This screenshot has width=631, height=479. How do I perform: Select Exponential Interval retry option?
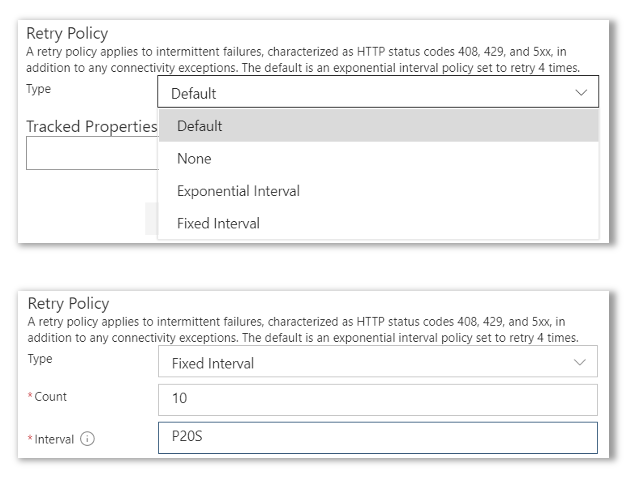point(378,191)
